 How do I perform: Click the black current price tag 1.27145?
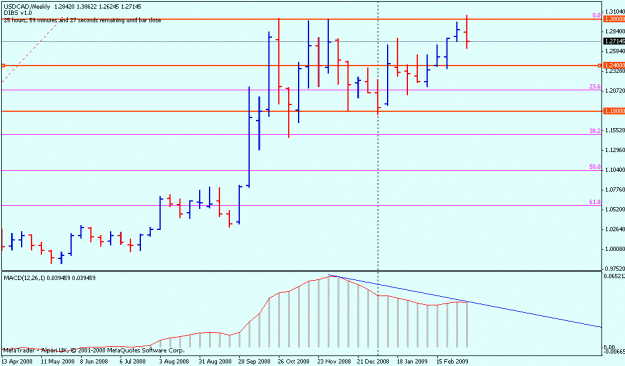tap(614, 41)
